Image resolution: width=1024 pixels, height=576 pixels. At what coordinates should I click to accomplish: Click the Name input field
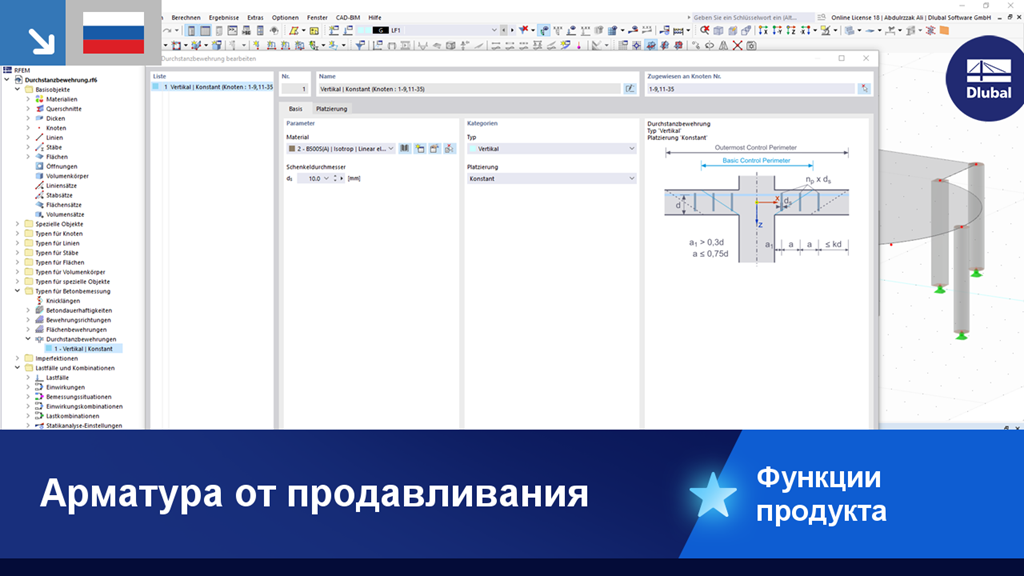pyautogui.click(x=469, y=89)
